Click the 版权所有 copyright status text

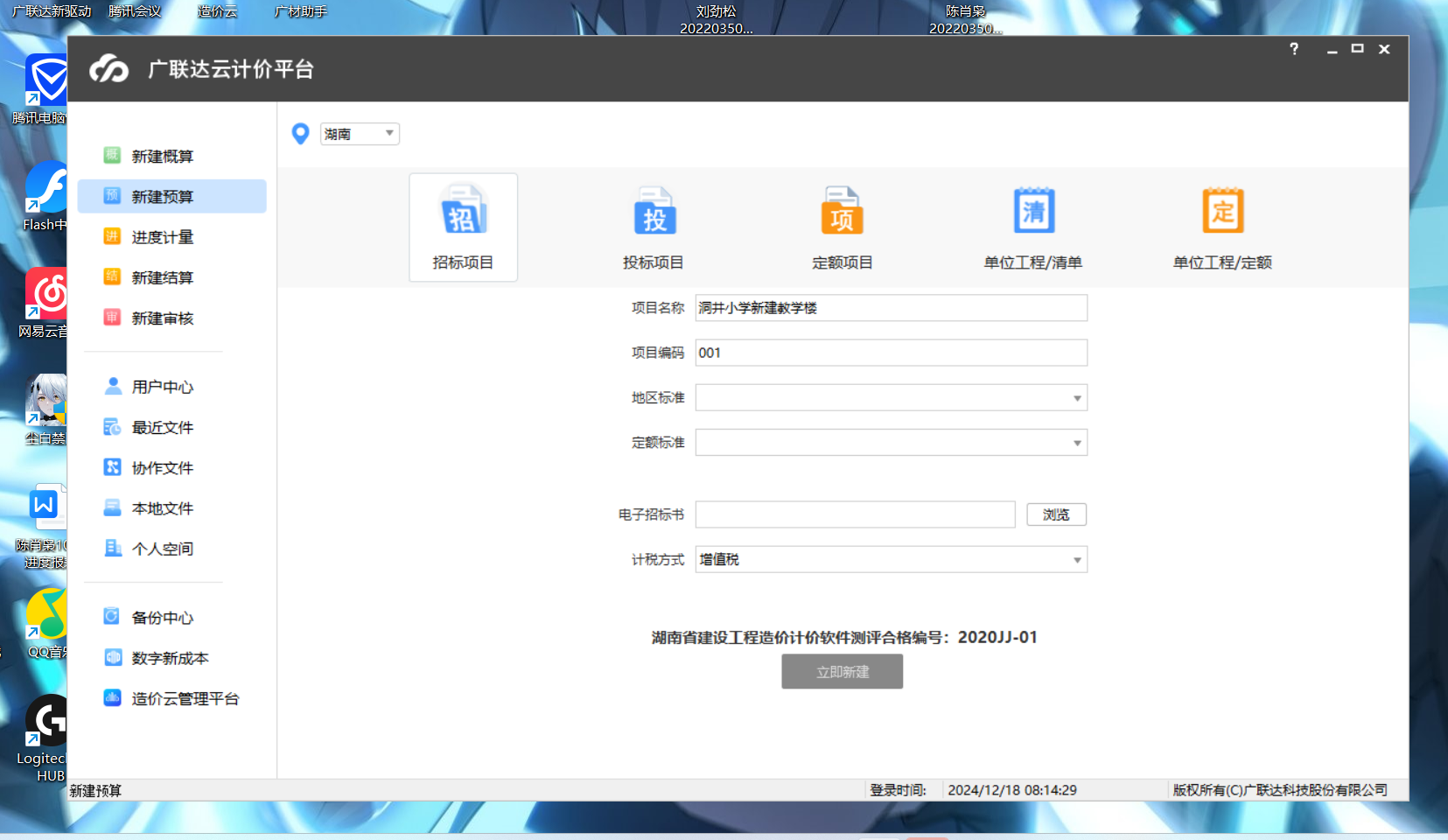[x=1280, y=790]
